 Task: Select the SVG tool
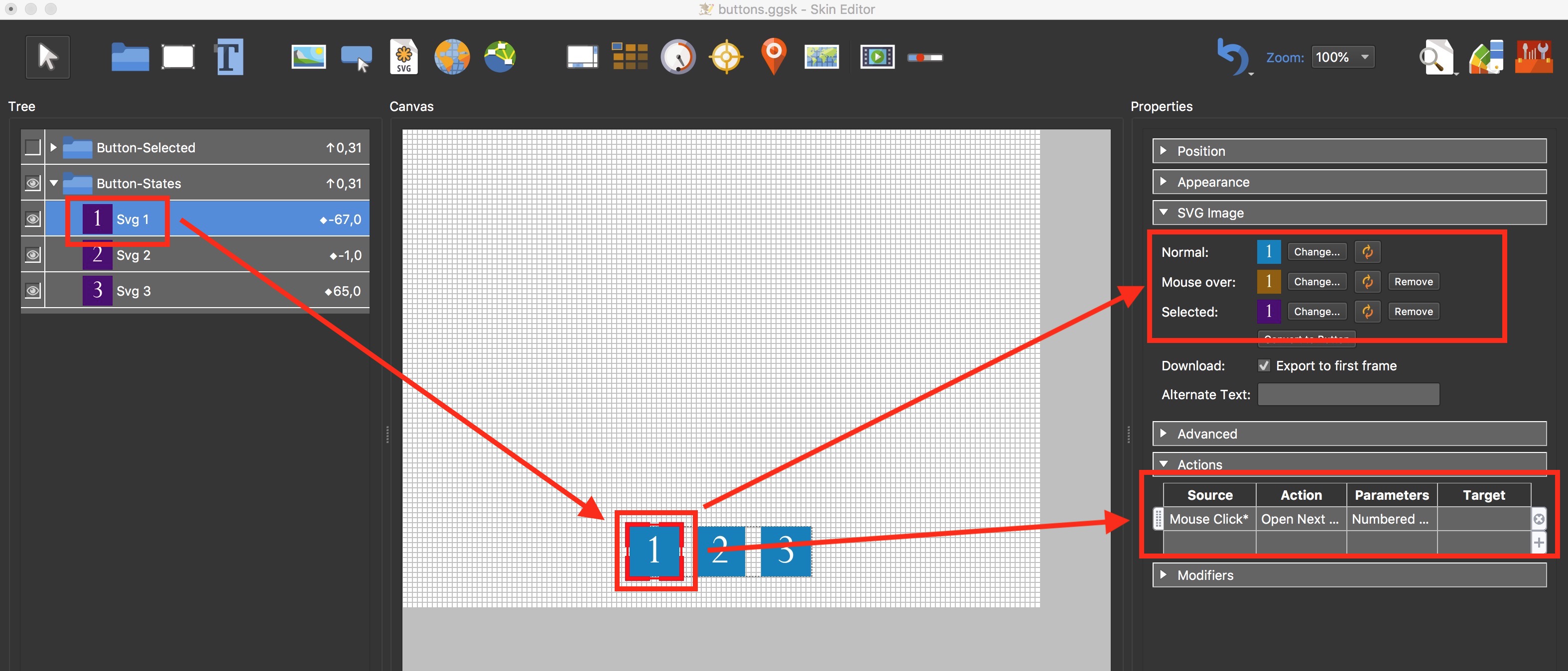[405, 57]
